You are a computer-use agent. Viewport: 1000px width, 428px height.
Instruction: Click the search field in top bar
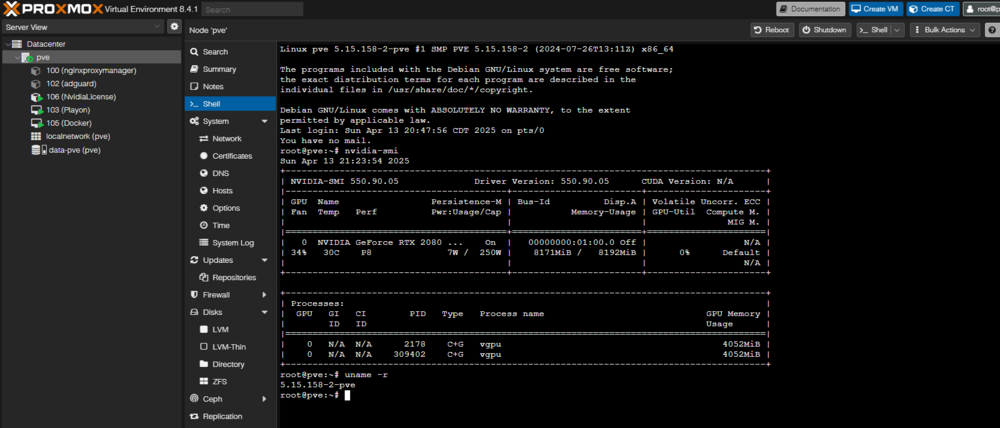click(x=253, y=10)
